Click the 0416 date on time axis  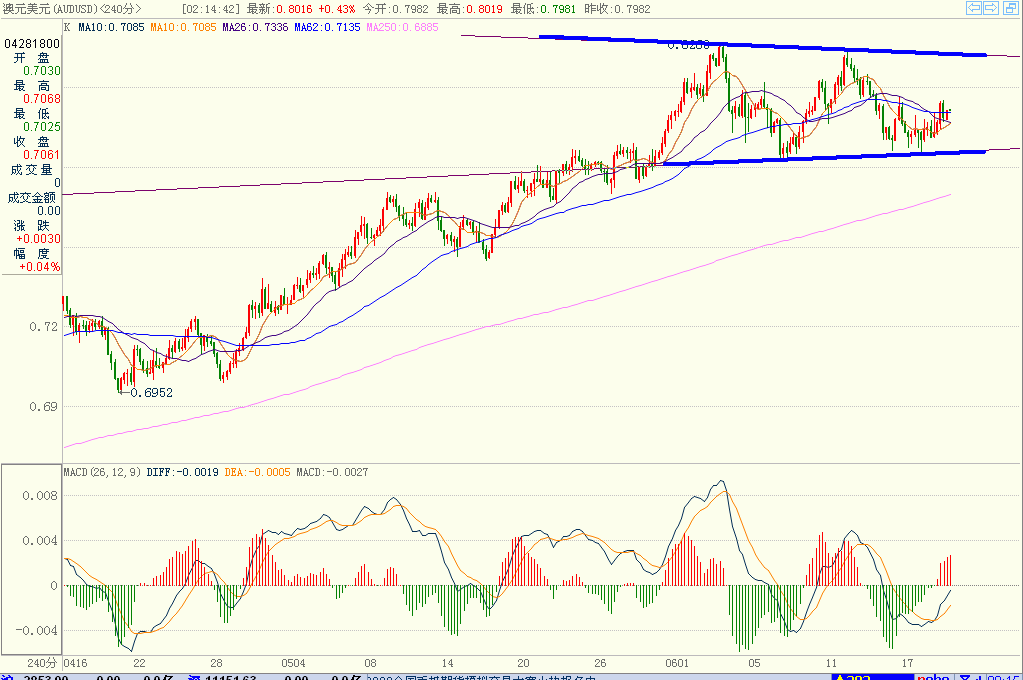click(76, 663)
